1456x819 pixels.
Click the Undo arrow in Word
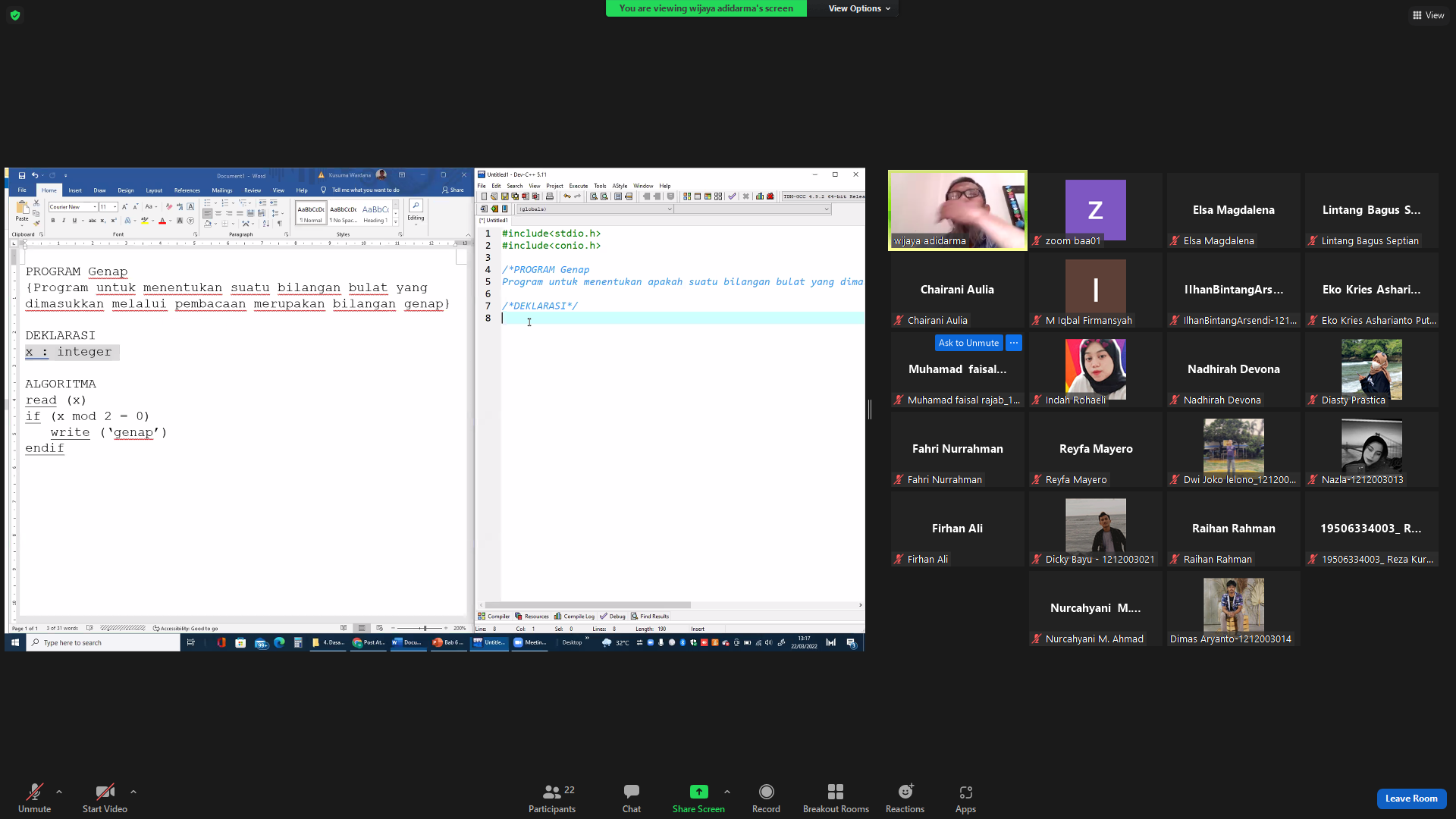(x=34, y=175)
